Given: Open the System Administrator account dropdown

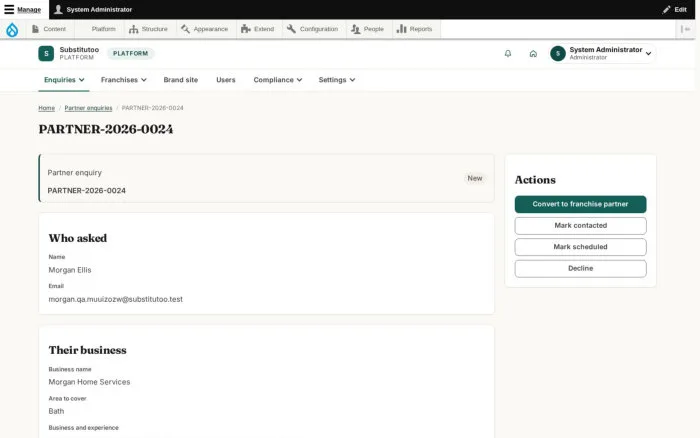Looking at the screenshot, I should [x=603, y=54].
